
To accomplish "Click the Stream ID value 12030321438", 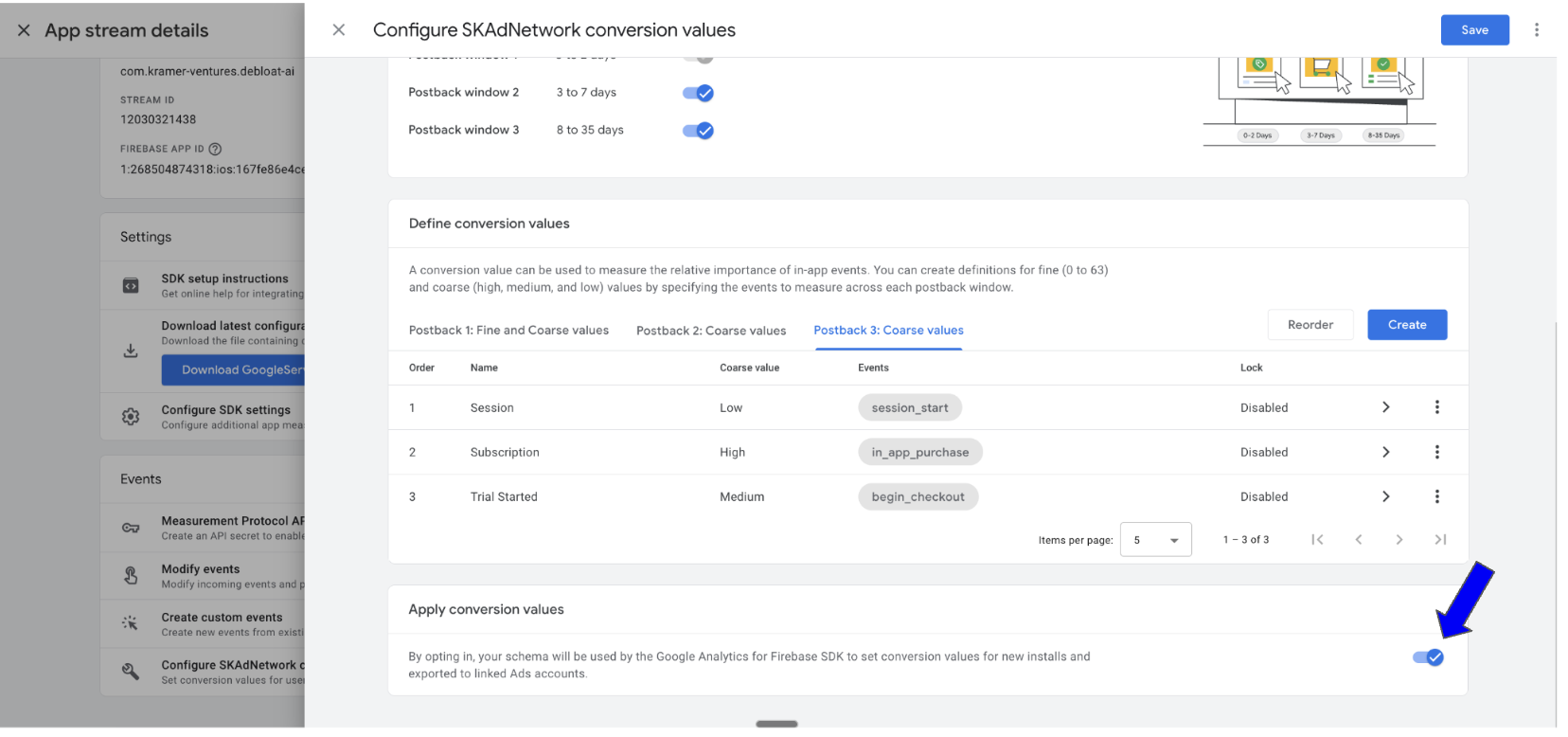I will pos(158,119).
